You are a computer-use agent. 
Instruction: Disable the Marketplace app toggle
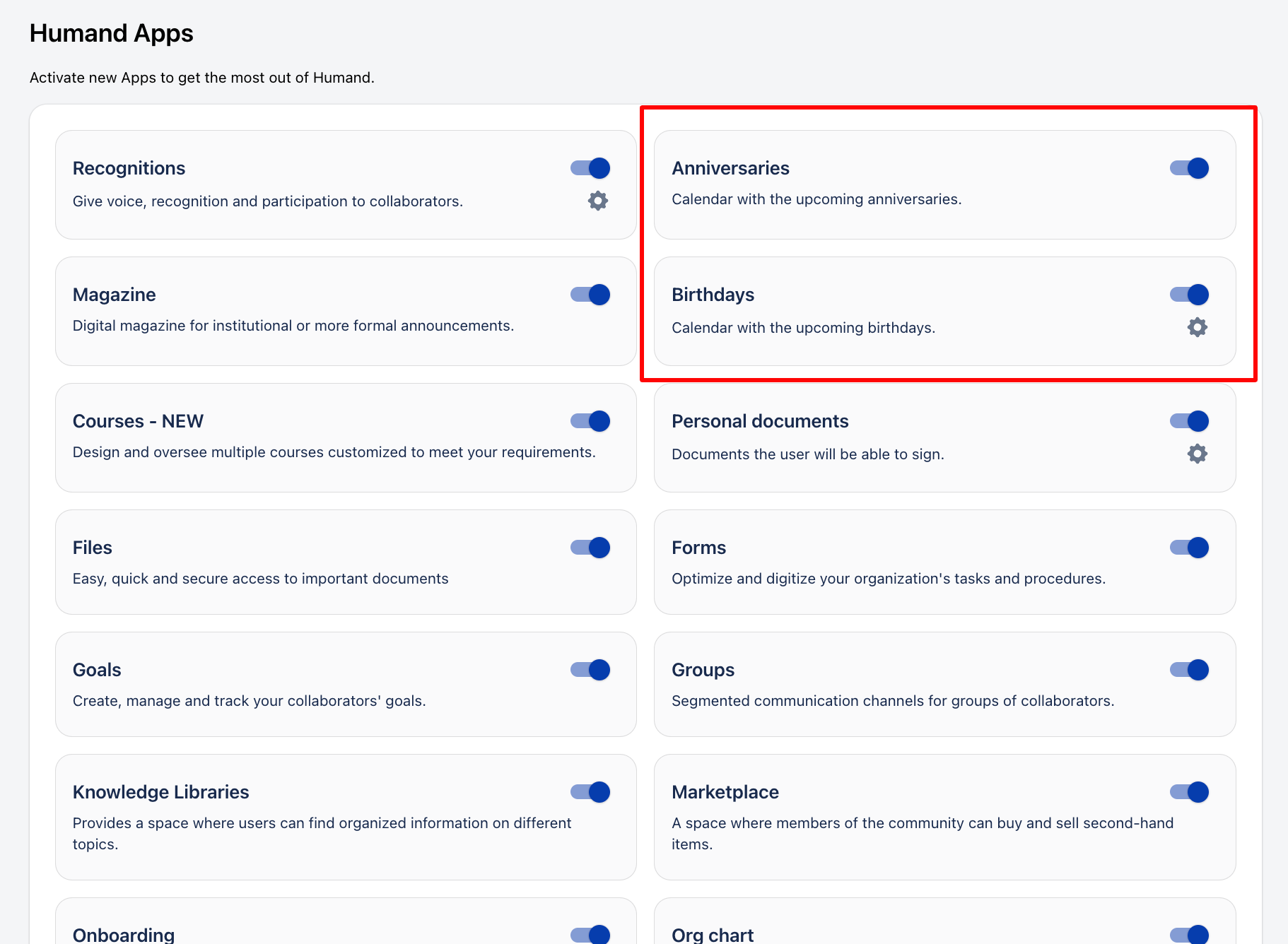click(1190, 792)
